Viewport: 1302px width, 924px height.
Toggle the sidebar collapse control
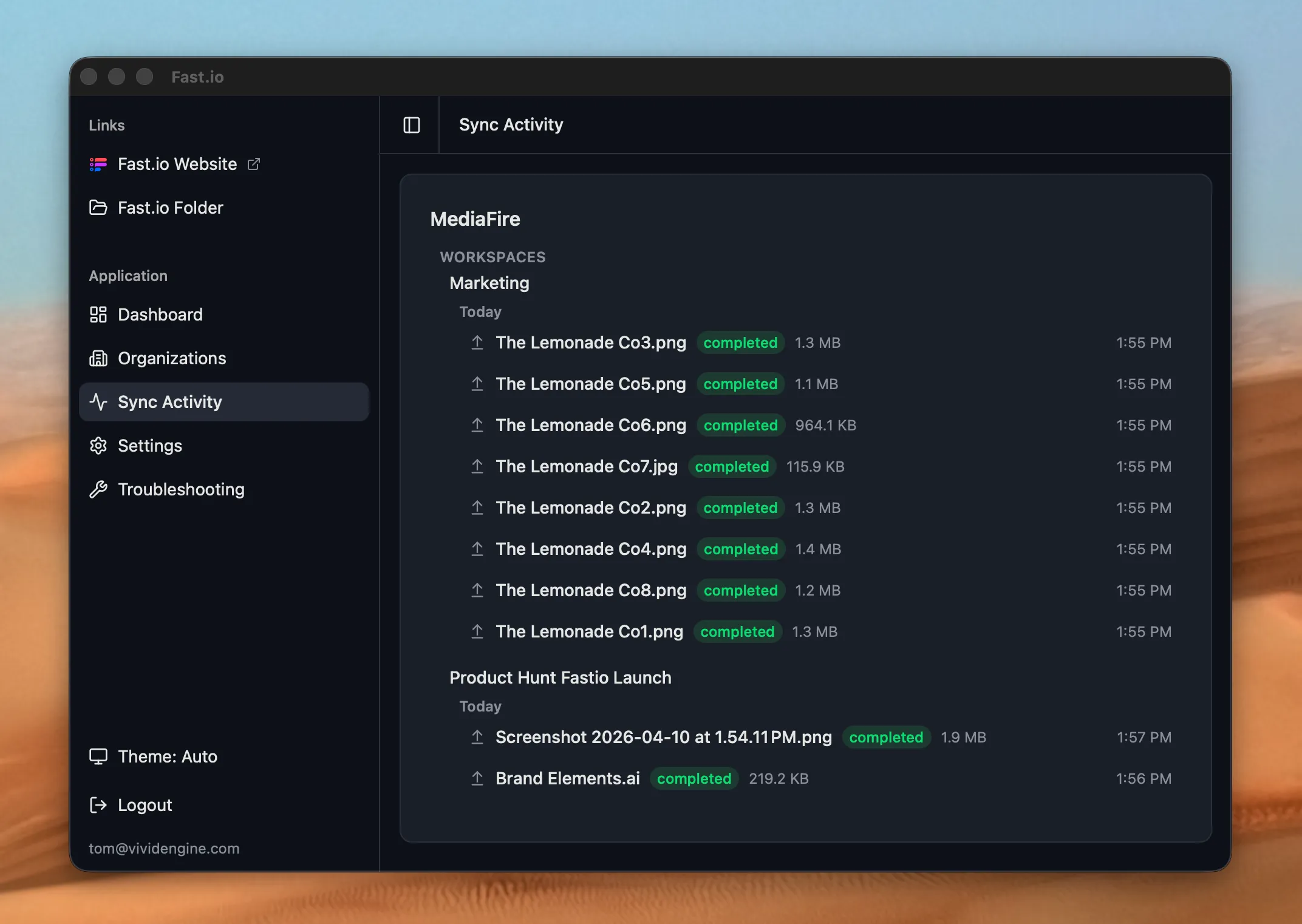coord(411,124)
